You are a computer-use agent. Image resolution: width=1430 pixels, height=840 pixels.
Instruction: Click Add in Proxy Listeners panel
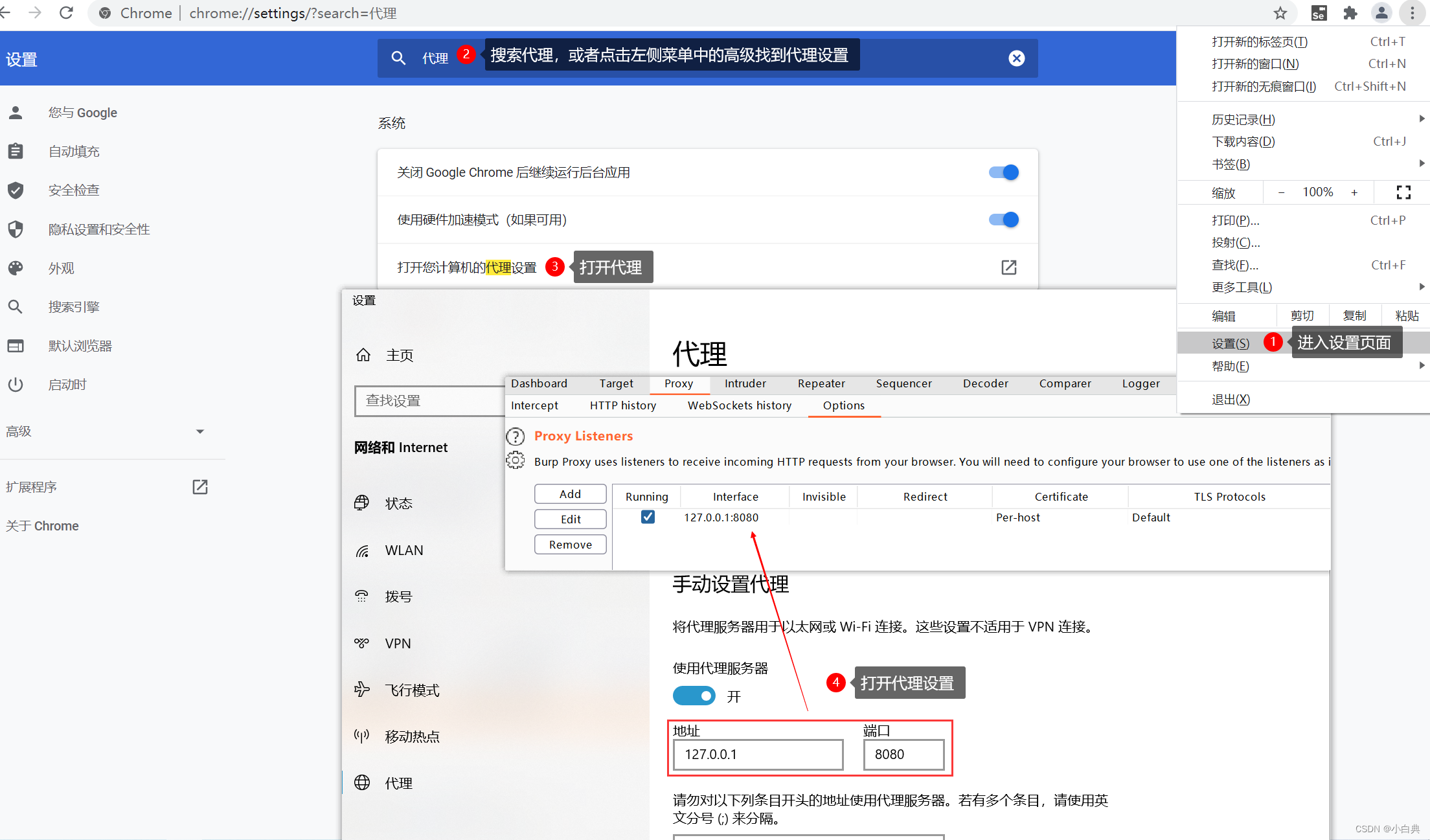(x=570, y=494)
